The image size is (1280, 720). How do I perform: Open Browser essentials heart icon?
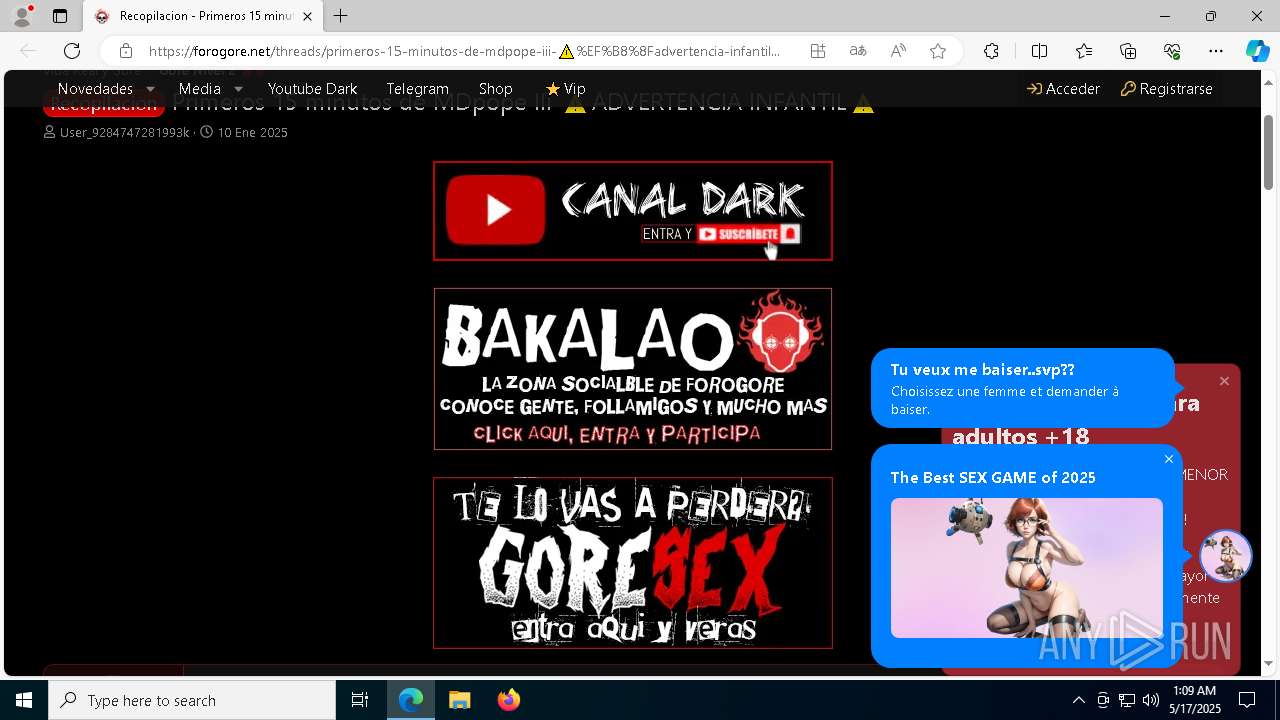point(1172,51)
